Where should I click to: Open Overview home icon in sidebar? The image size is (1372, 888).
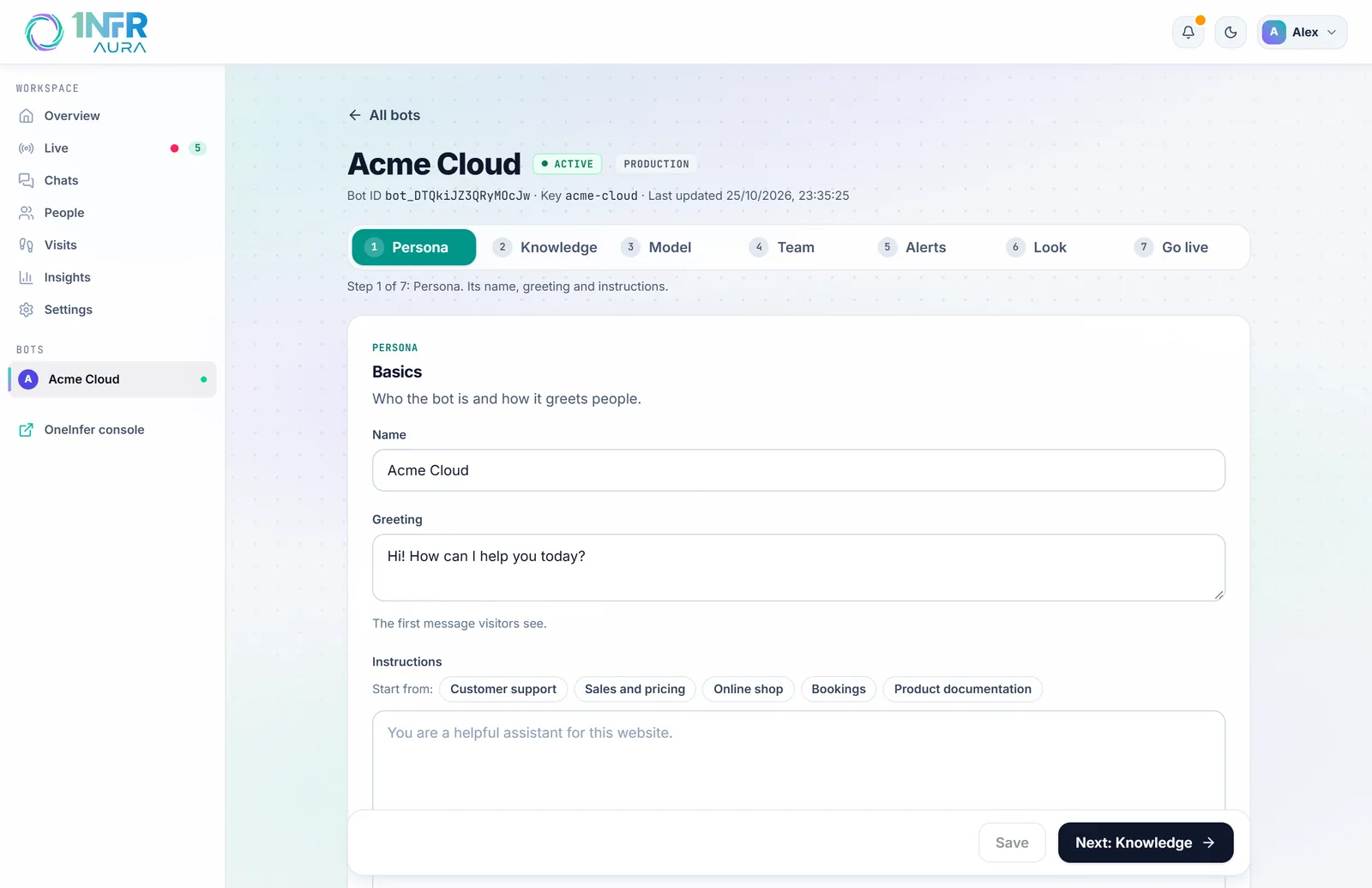tap(27, 116)
